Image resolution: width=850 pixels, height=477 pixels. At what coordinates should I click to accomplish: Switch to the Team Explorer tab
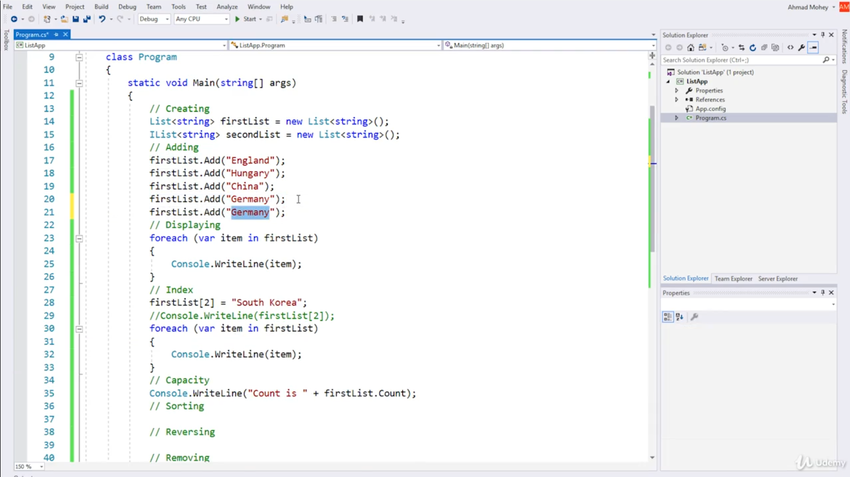(733, 279)
